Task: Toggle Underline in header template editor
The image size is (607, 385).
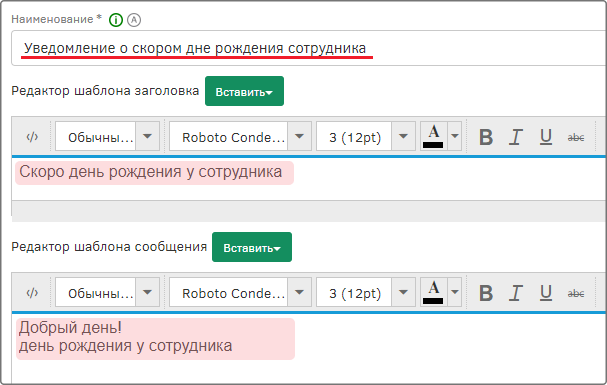Action: (546, 137)
